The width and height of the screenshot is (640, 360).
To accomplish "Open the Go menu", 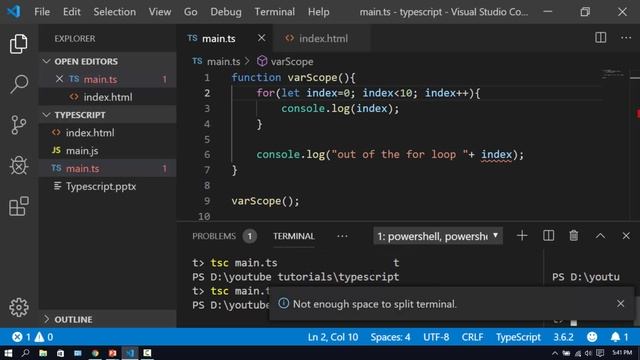I will click(191, 12).
